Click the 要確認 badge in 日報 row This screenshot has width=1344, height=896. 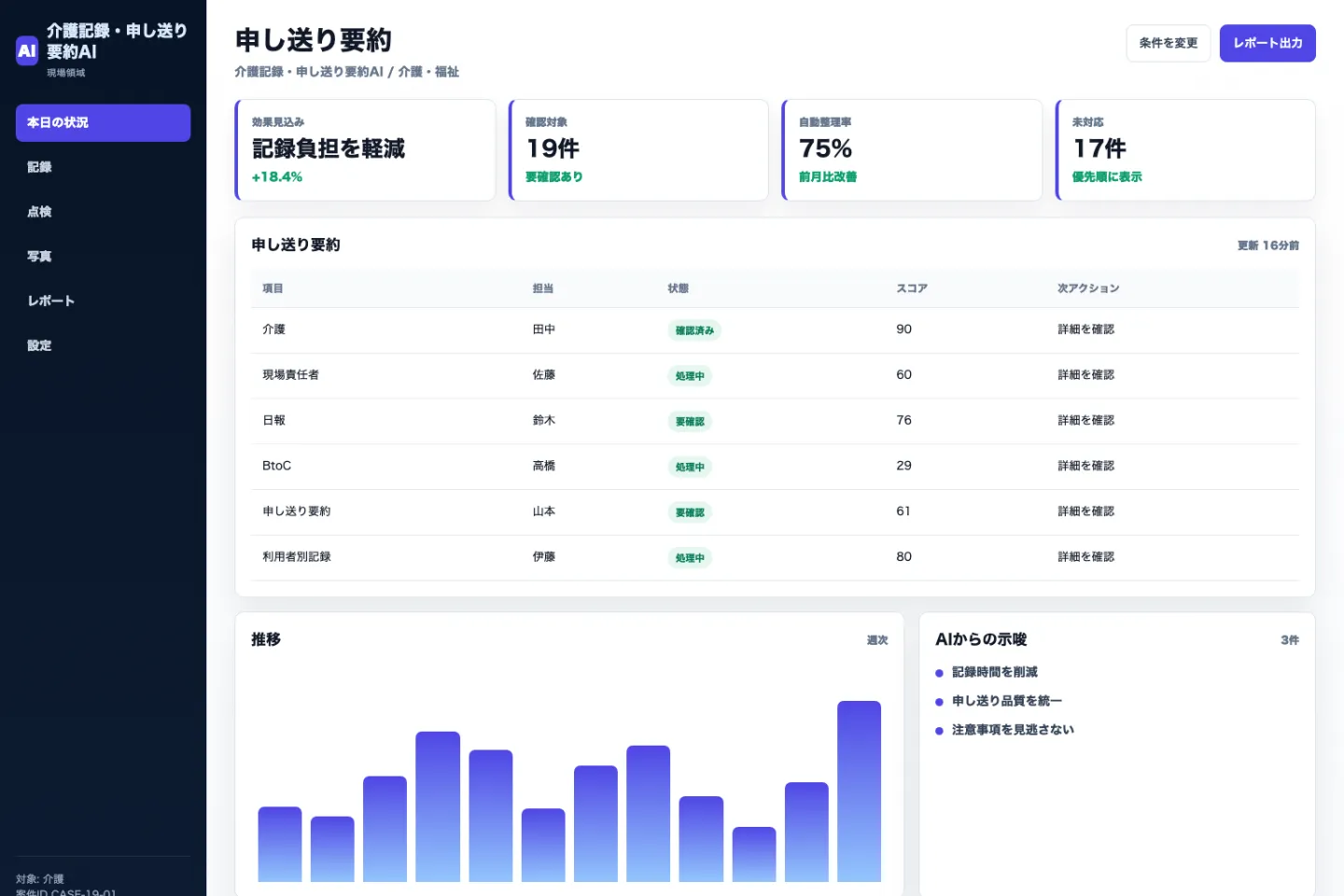(690, 421)
